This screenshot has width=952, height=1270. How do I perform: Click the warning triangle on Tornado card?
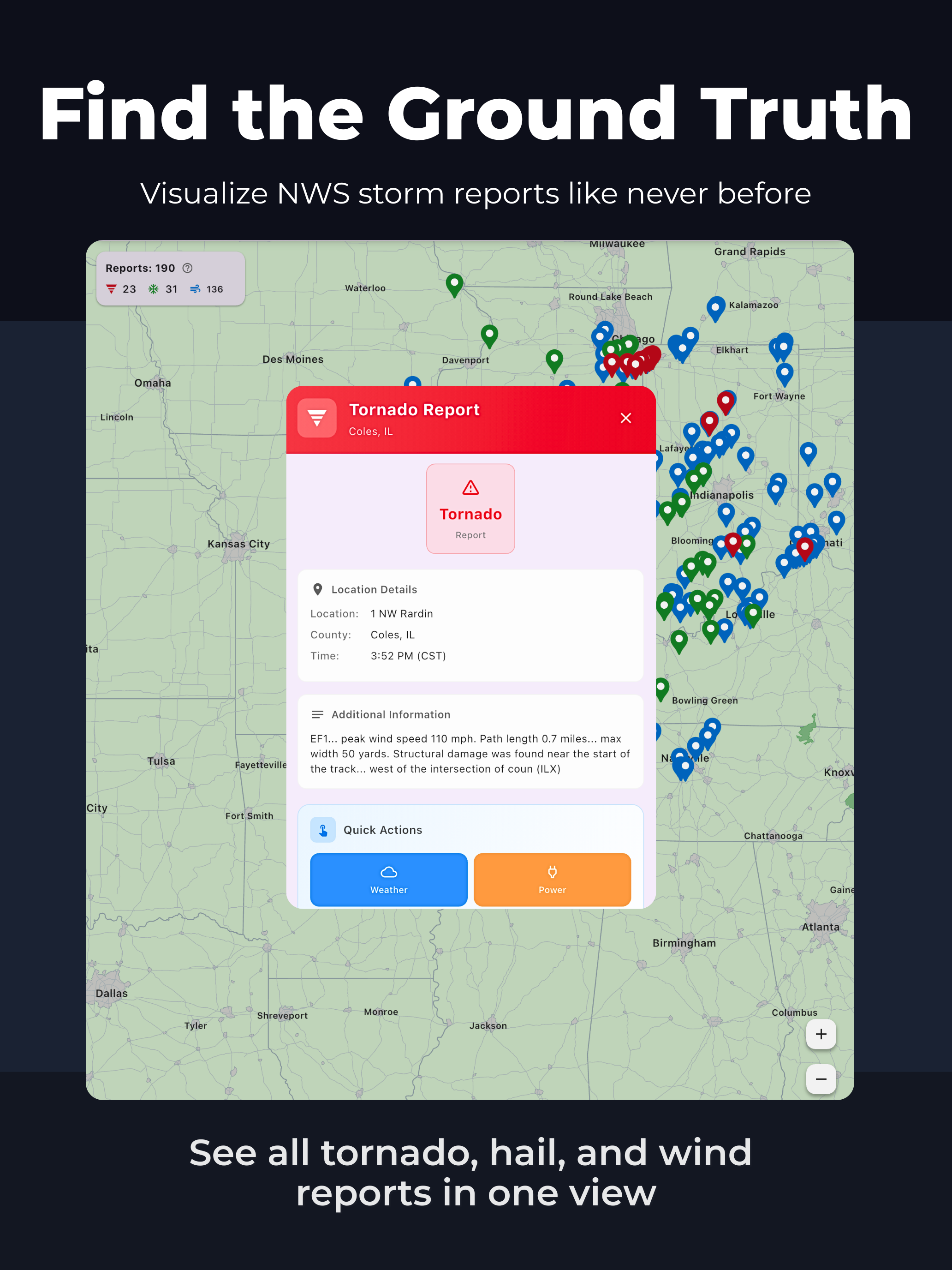click(x=470, y=488)
